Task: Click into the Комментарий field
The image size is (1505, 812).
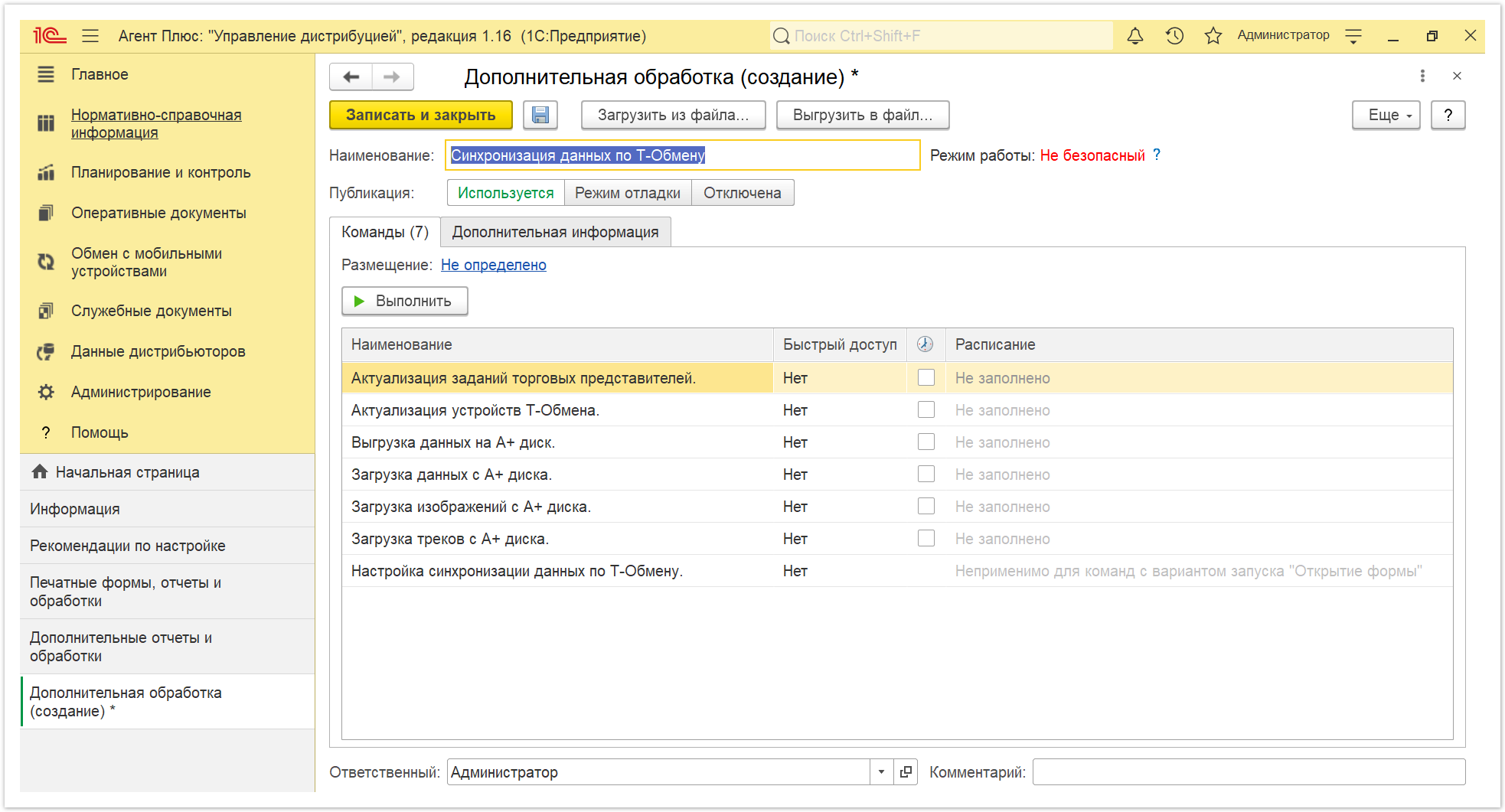Action: point(1249,772)
